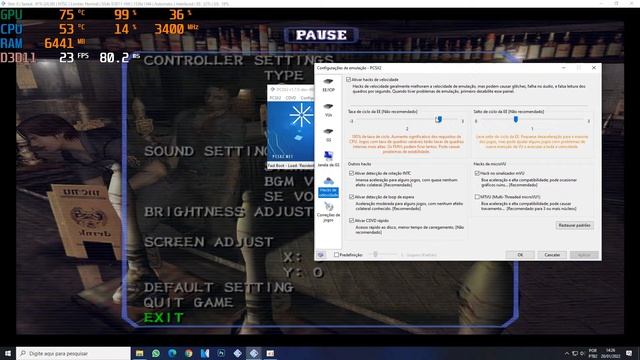The width and height of the screenshot is (640, 360).
Task: Click the Aplicar button
Action: point(584,255)
